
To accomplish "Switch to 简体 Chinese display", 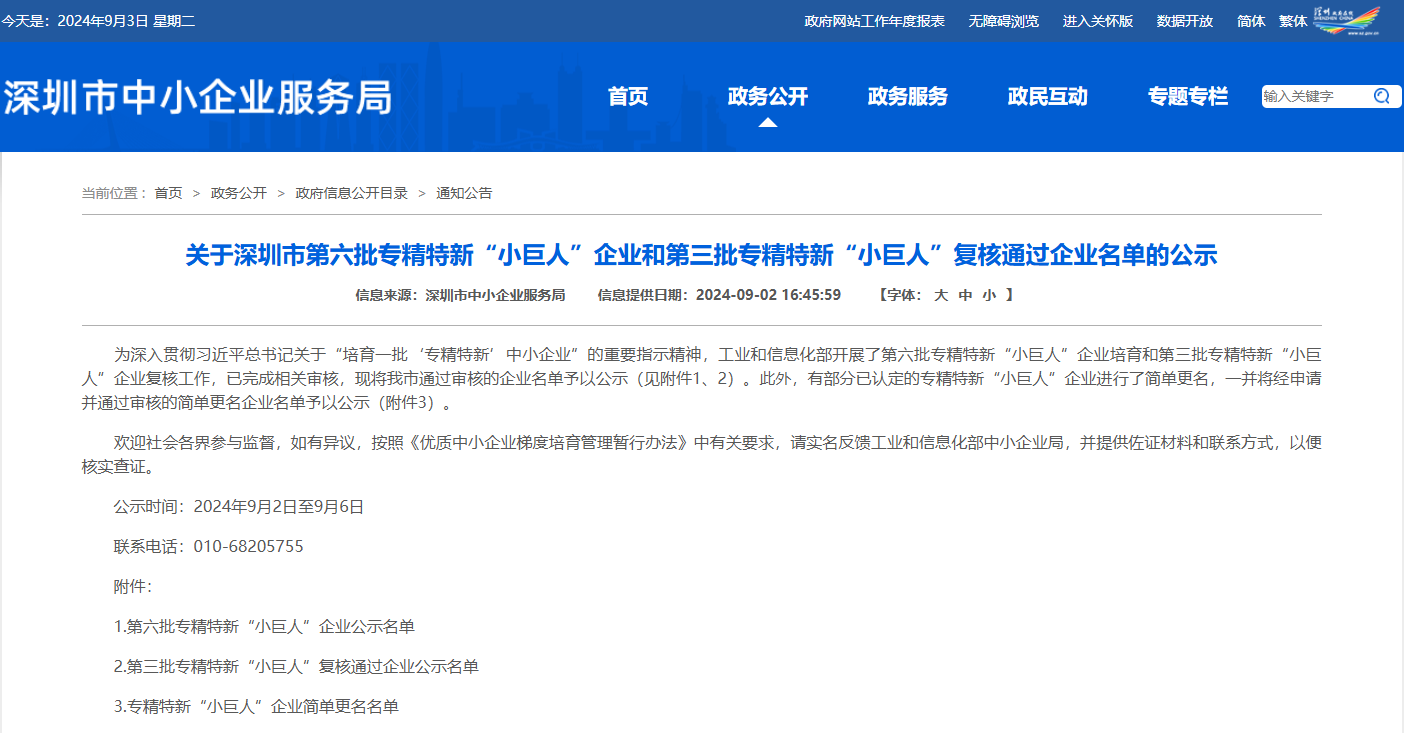I will (1251, 21).
